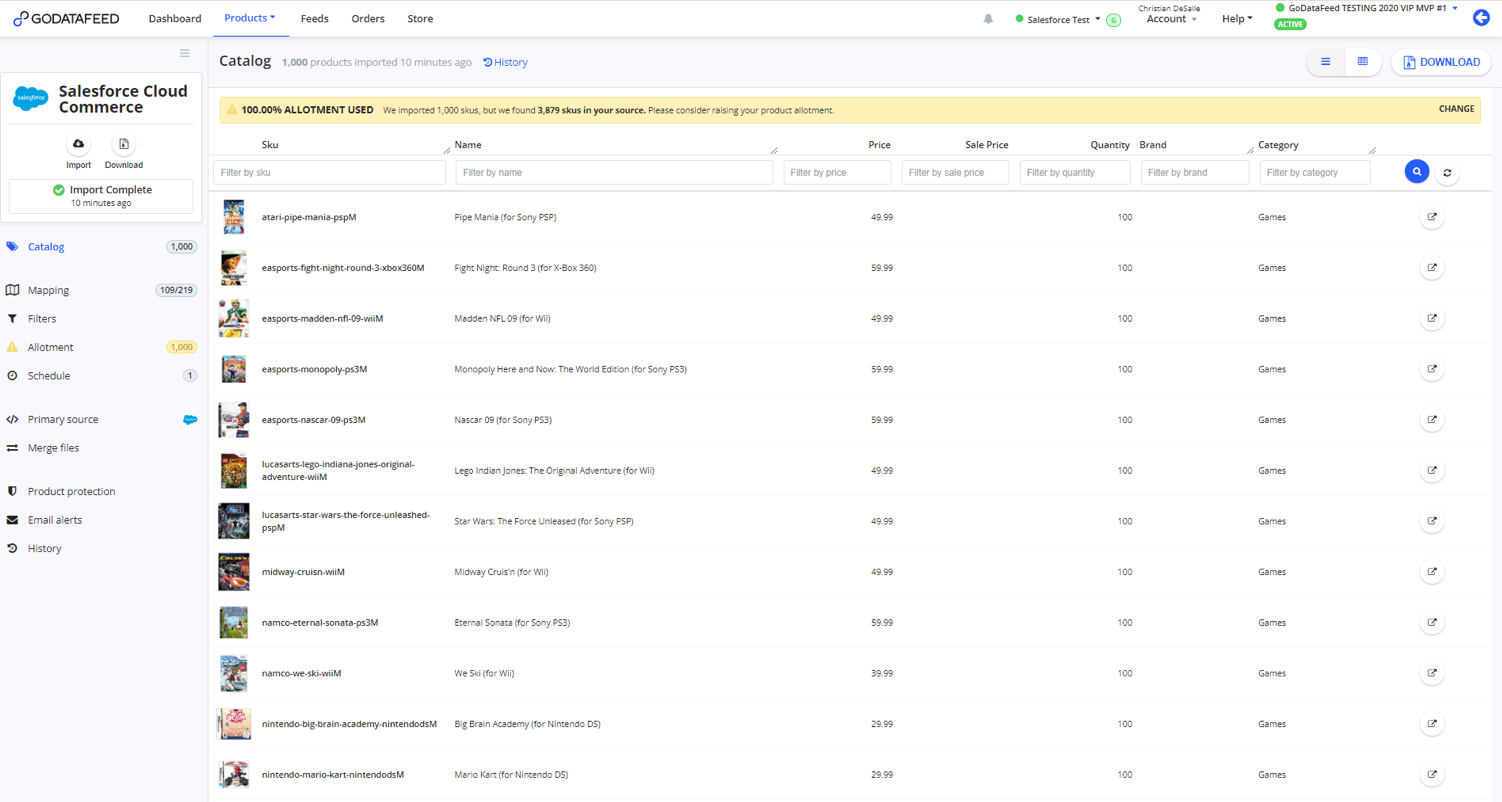Open details icon for Monopoly row

click(1432, 369)
